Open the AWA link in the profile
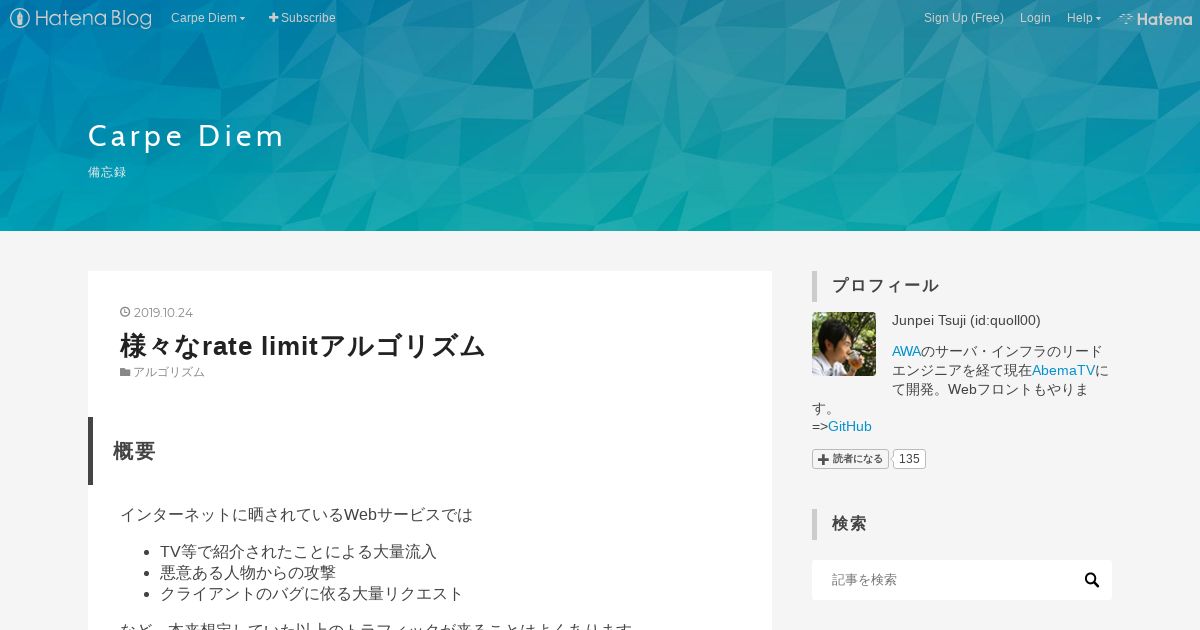 tap(906, 351)
